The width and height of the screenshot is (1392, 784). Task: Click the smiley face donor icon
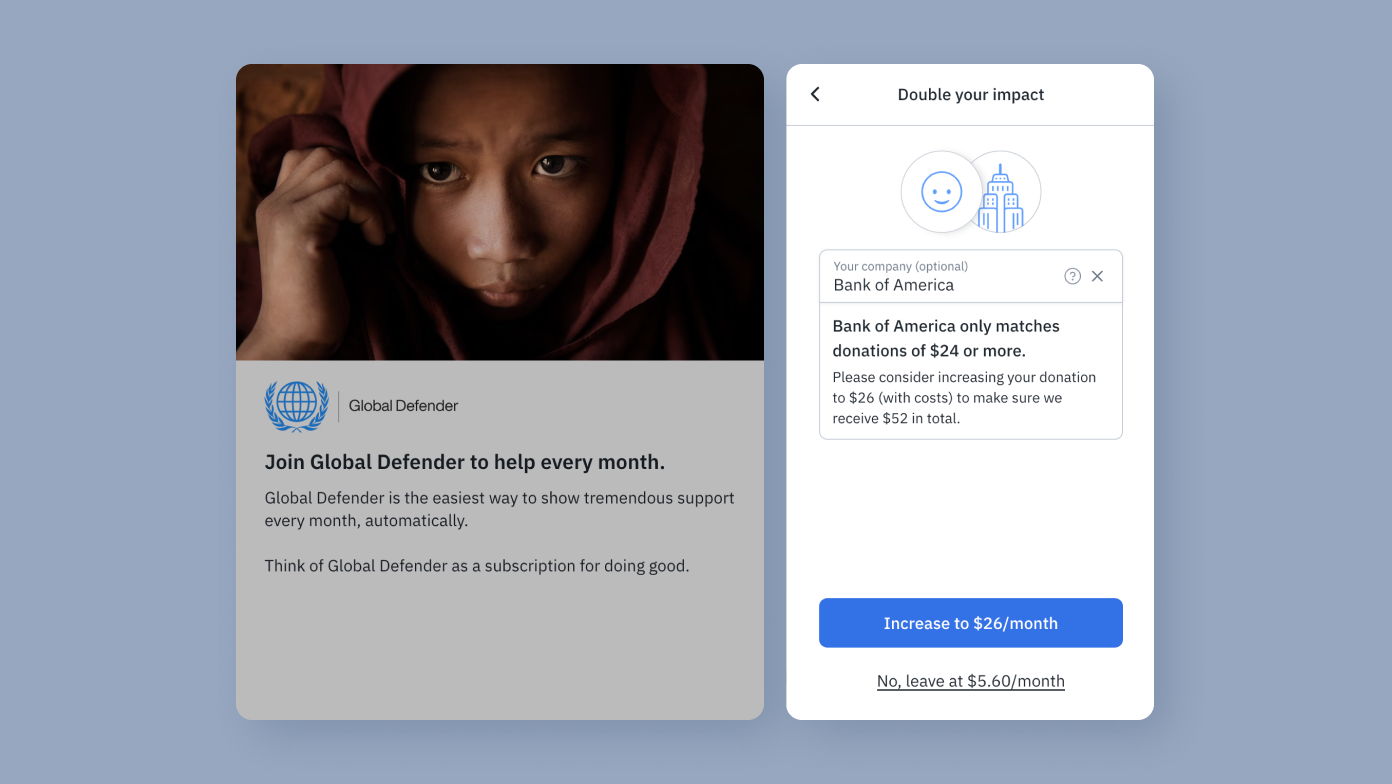pyautogui.click(x=941, y=191)
